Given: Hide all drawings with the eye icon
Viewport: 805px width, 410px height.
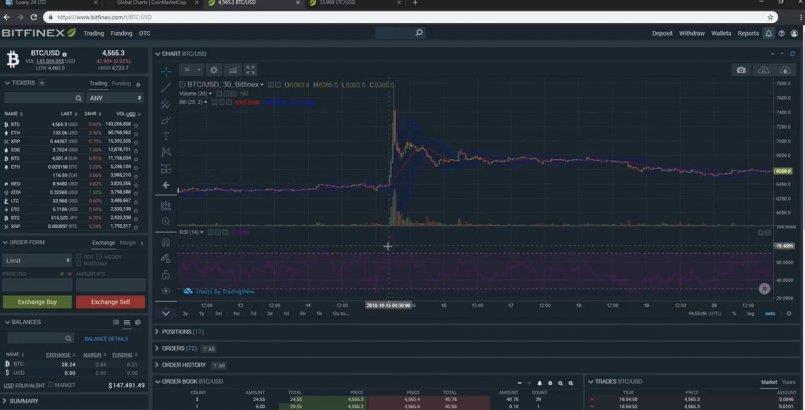Looking at the screenshot, I should (x=166, y=291).
